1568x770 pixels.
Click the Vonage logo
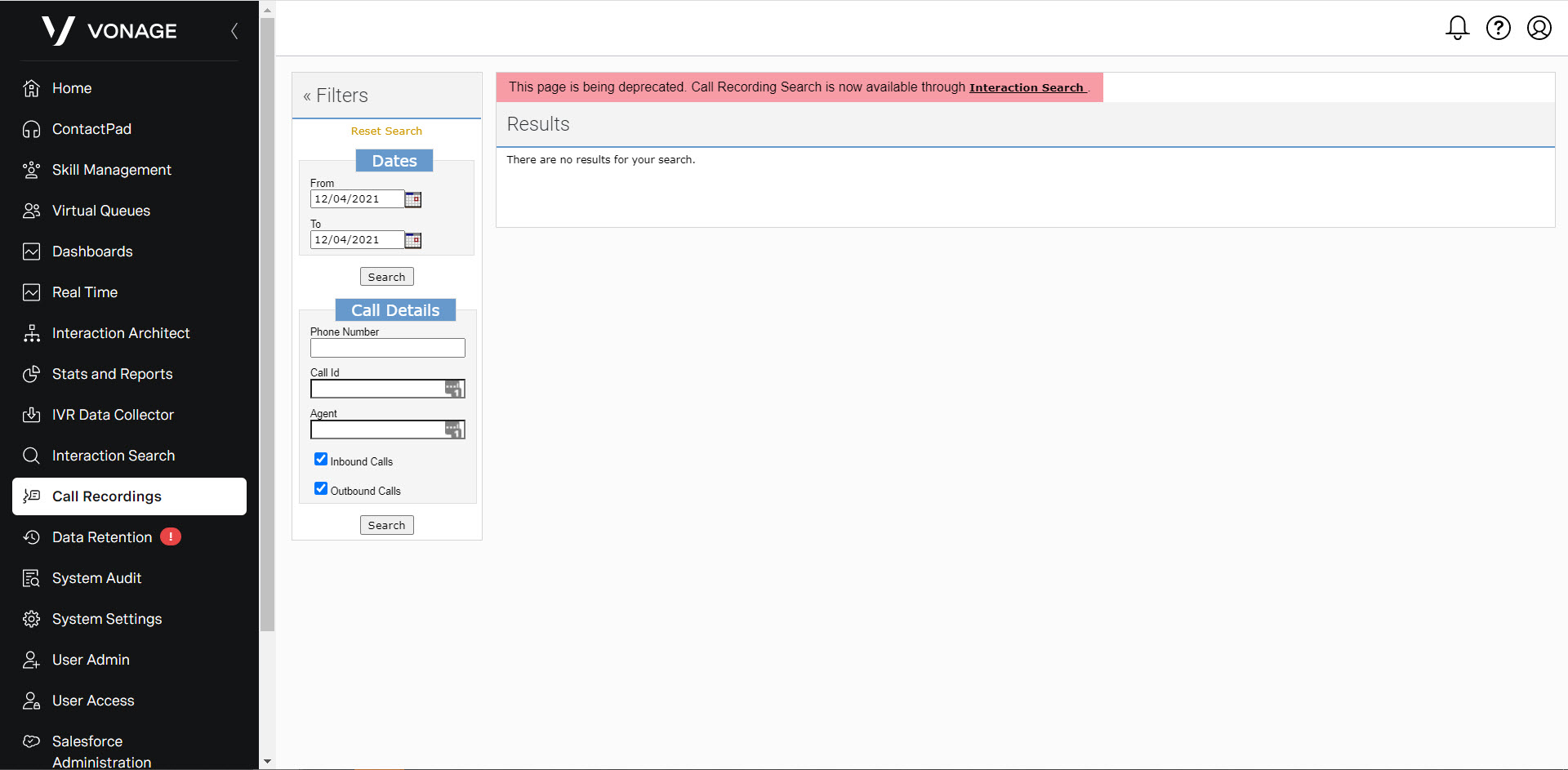point(109,31)
